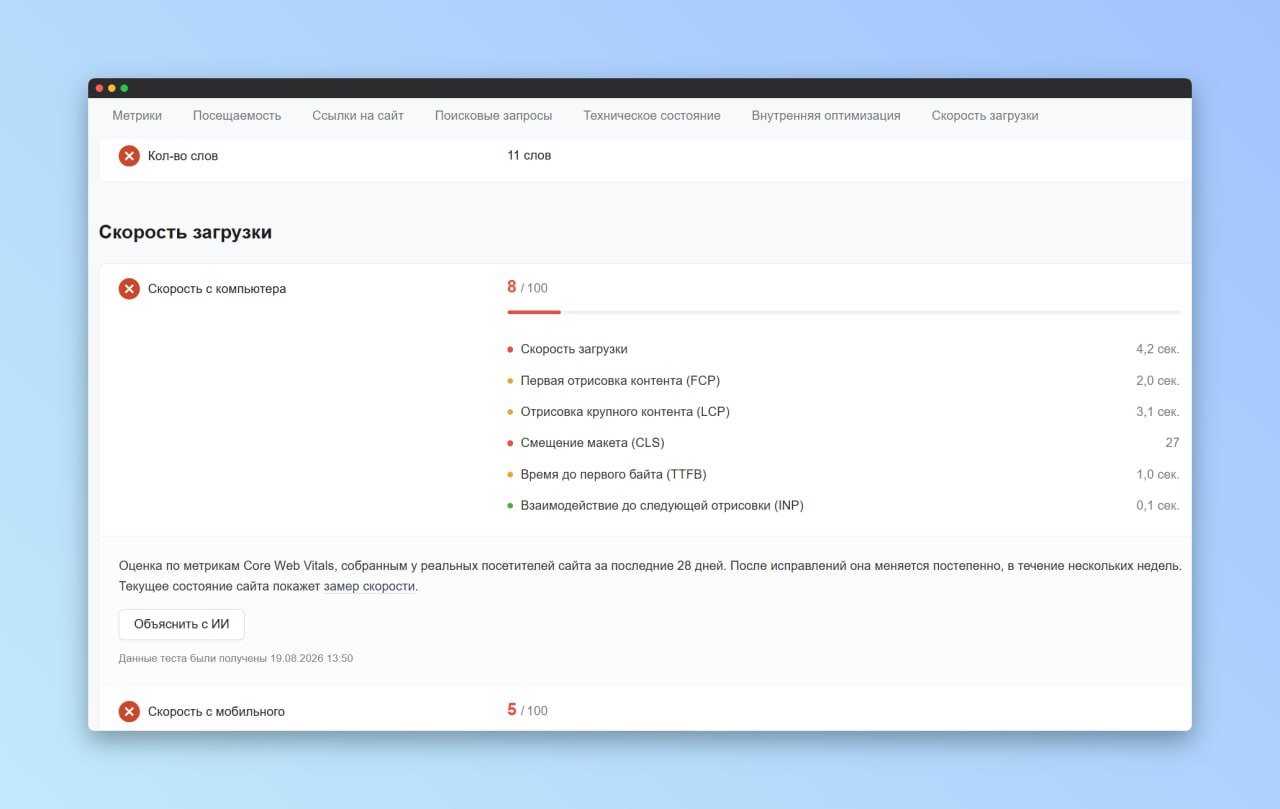This screenshot has height=809, width=1280.
Task: Click the test date "19.08.2026 13:50" note
Action: coord(236,659)
